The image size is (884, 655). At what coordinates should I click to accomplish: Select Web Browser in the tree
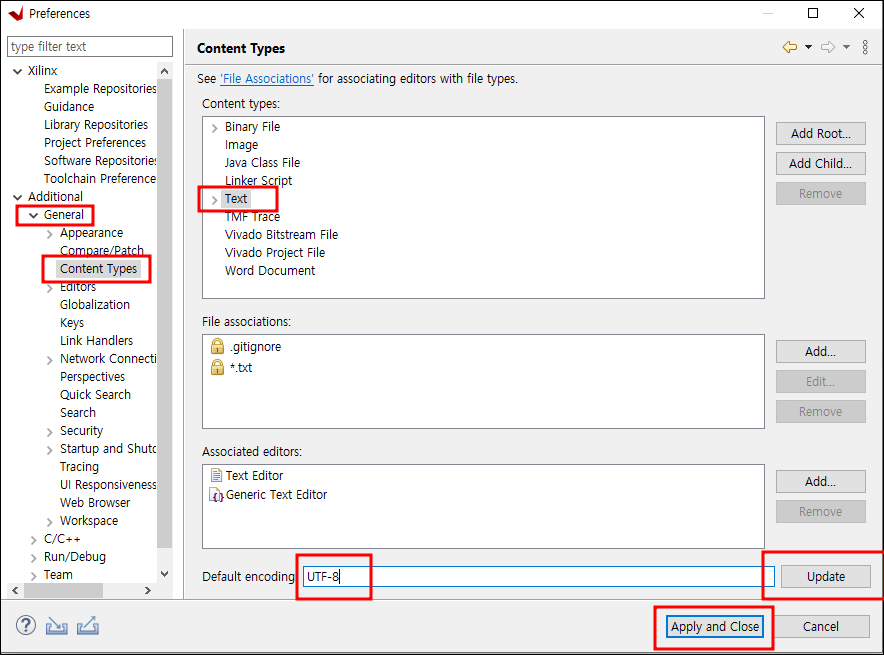click(x=95, y=503)
